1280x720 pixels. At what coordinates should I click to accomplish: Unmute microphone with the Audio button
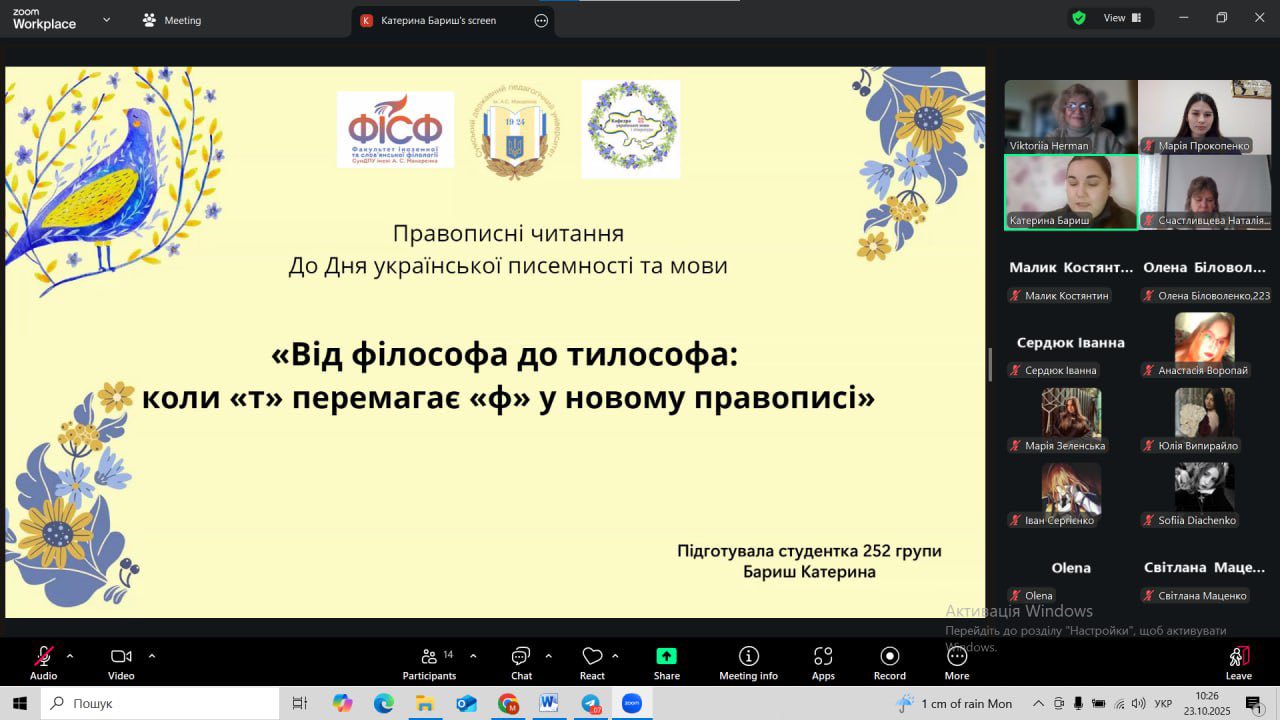click(x=43, y=662)
